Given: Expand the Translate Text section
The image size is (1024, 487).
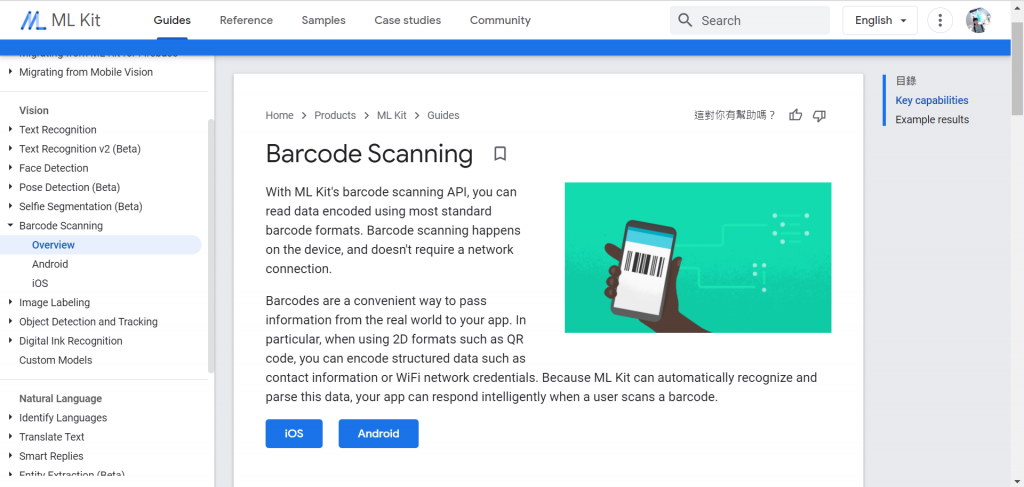Looking at the screenshot, I should (10, 437).
